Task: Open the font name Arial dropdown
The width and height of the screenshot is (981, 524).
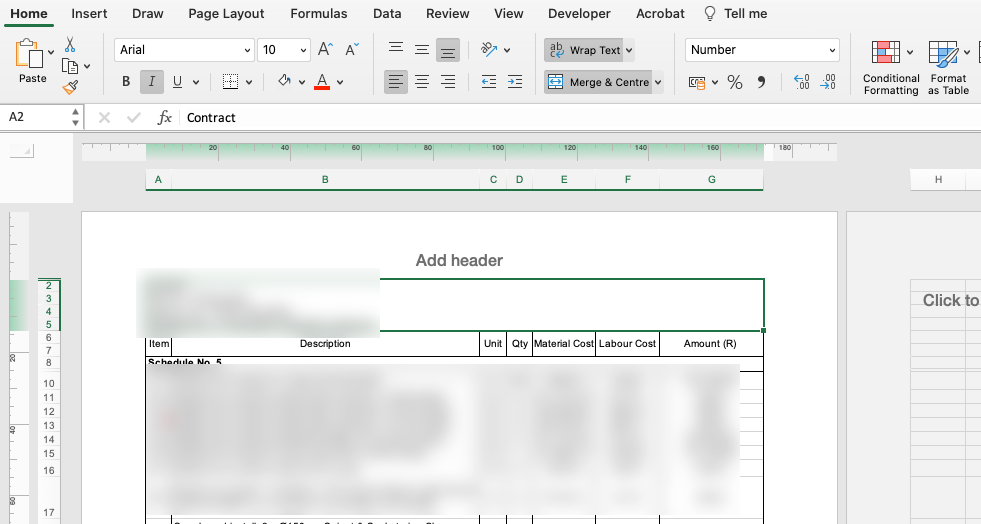Action: pyautogui.click(x=248, y=50)
